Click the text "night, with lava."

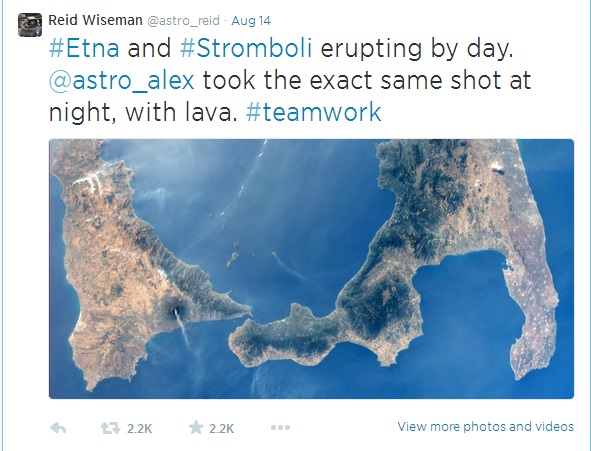pos(143,113)
